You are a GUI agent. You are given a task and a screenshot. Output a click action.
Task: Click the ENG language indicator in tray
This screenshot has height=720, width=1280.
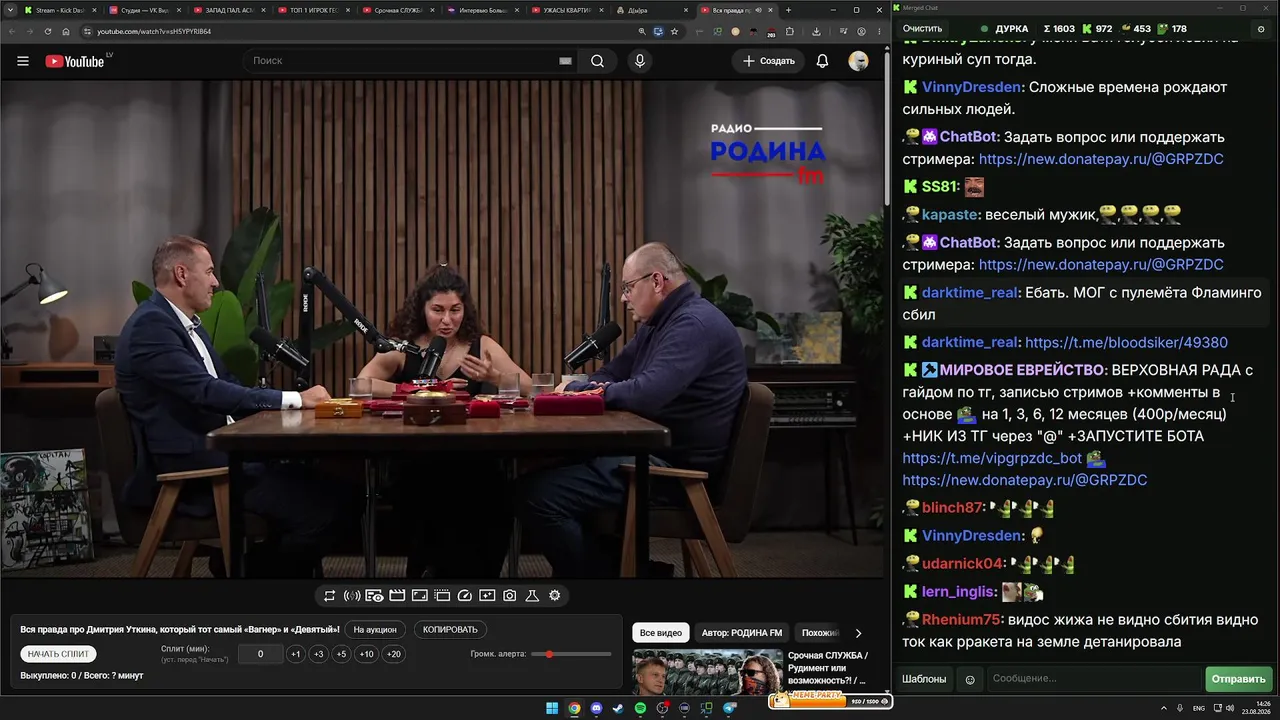1199,708
